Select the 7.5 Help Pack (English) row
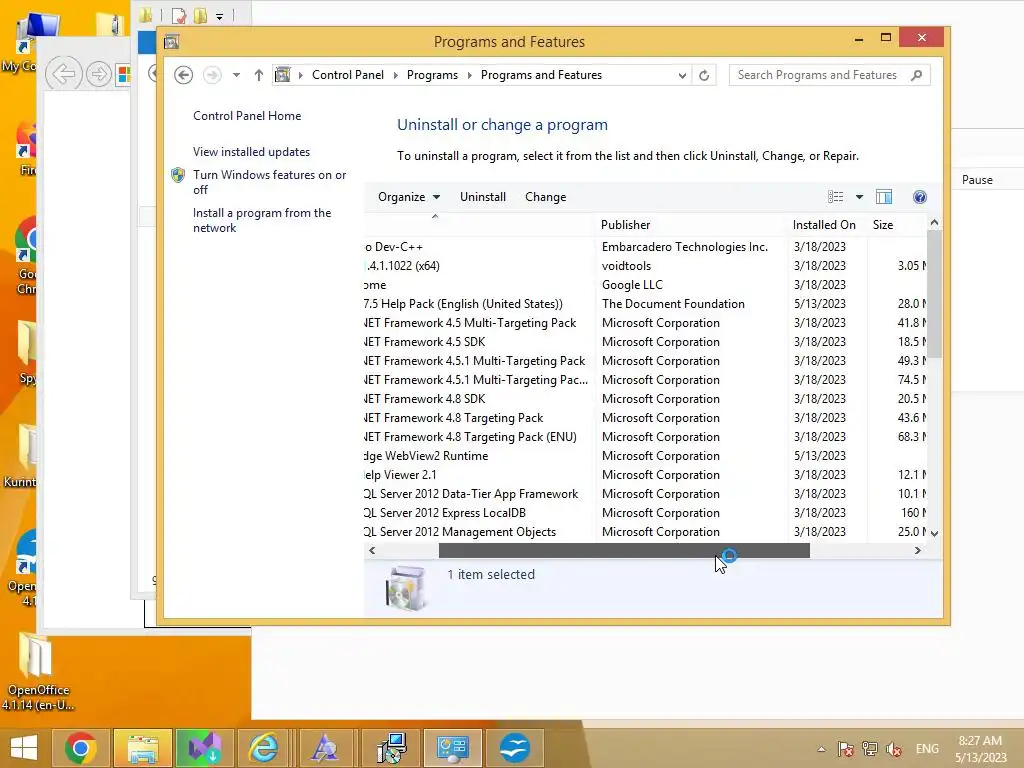This screenshot has height=768, width=1024. coord(645,304)
